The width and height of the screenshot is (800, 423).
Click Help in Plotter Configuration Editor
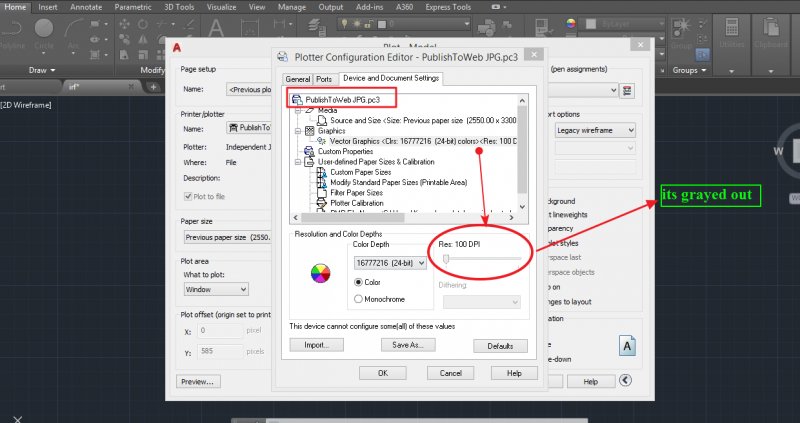[514, 373]
